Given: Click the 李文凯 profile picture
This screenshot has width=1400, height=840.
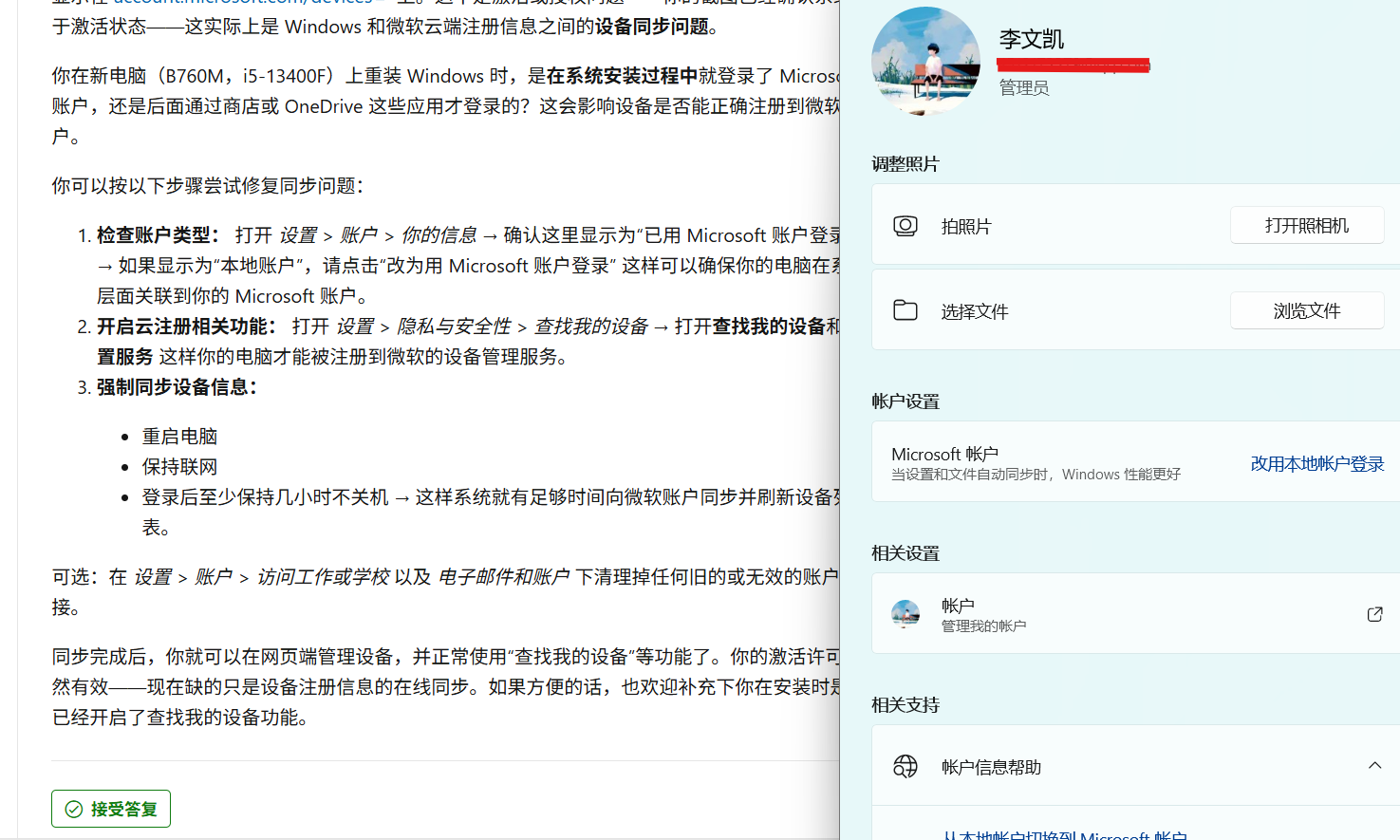Looking at the screenshot, I should (925, 61).
